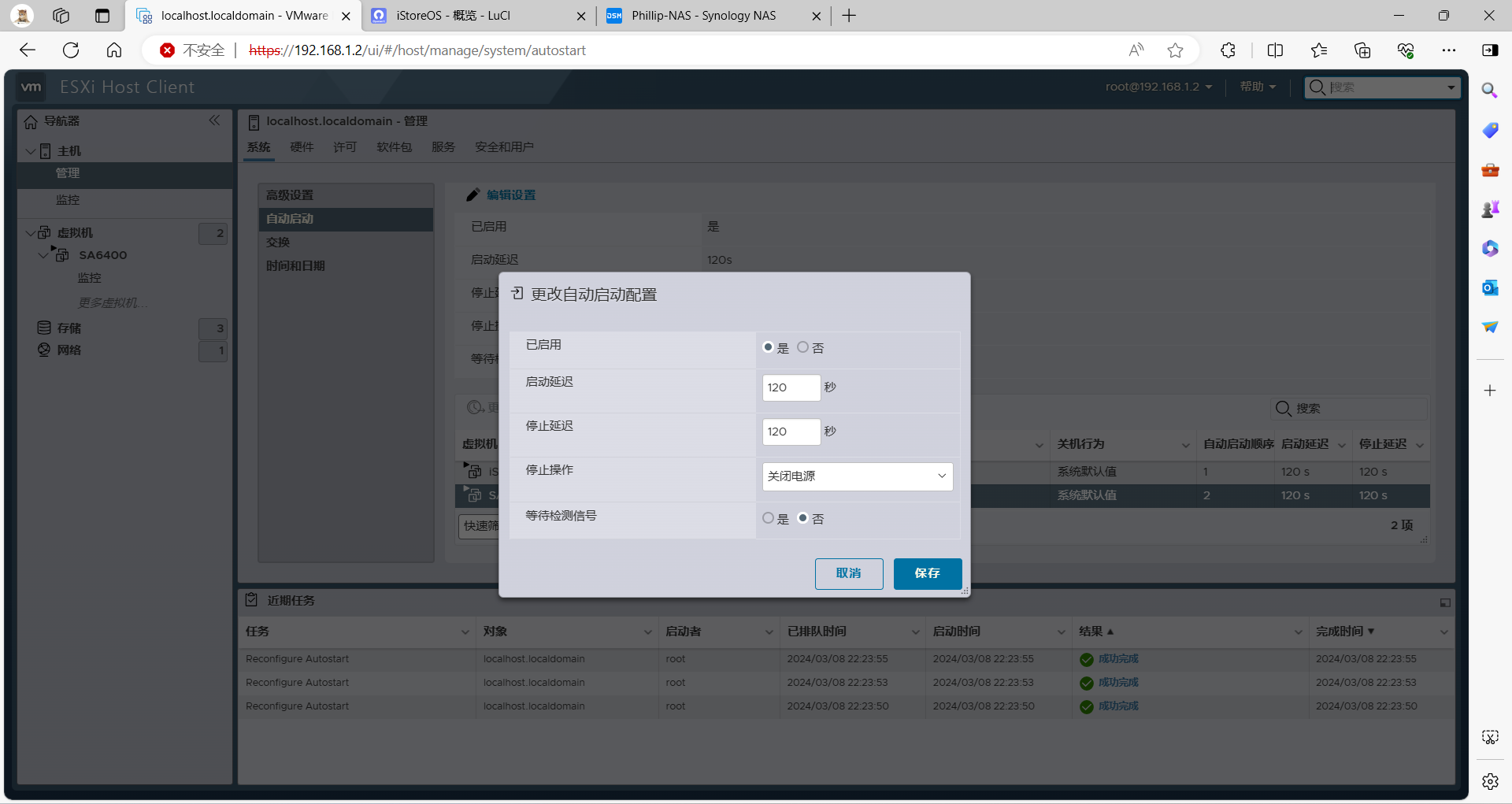Switch to the 硬件 tab
This screenshot has height=804, width=1512.
point(302,146)
